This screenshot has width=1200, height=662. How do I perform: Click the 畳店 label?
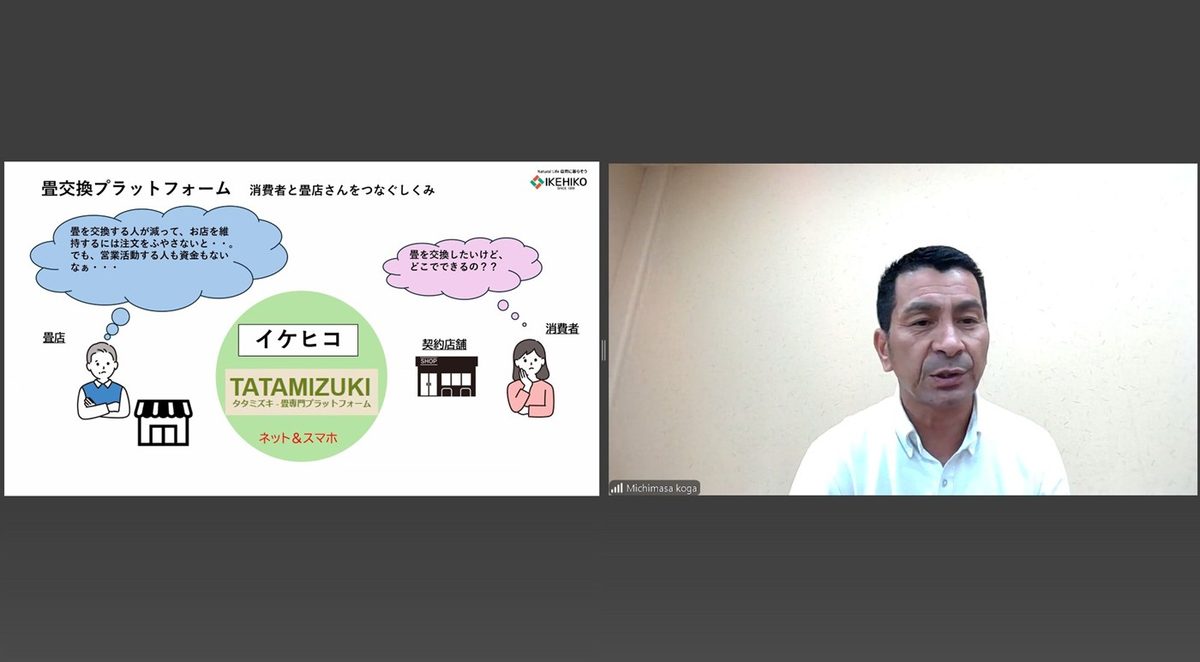[x=54, y=338]
